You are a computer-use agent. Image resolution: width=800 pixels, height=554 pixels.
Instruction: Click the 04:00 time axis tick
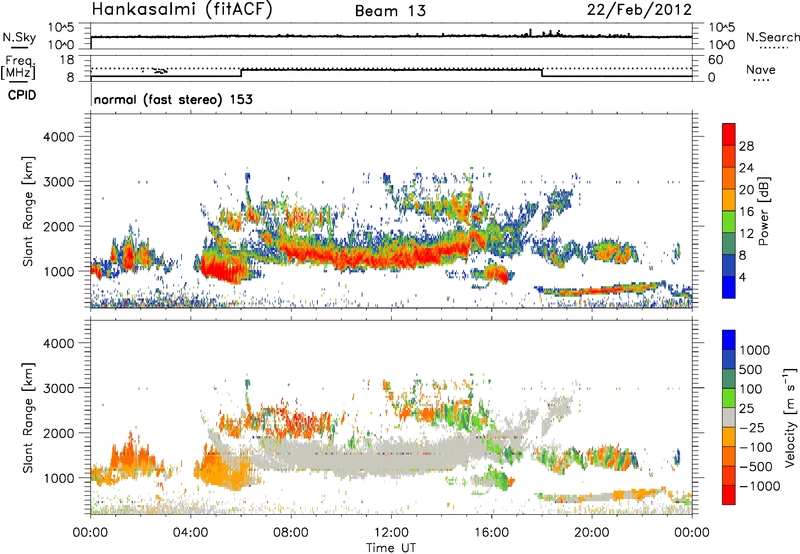191,533
